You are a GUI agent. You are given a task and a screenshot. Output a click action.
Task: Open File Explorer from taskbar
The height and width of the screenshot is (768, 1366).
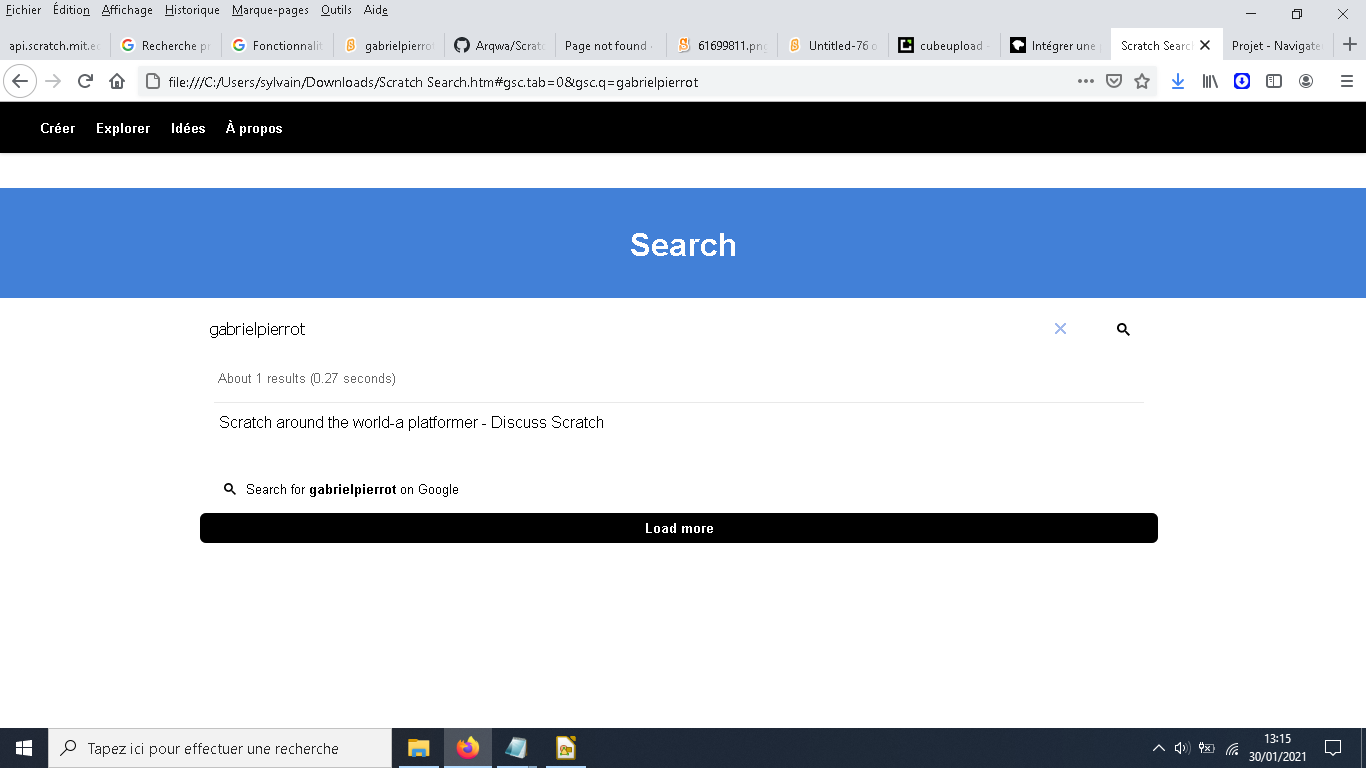tap(419, 748)
